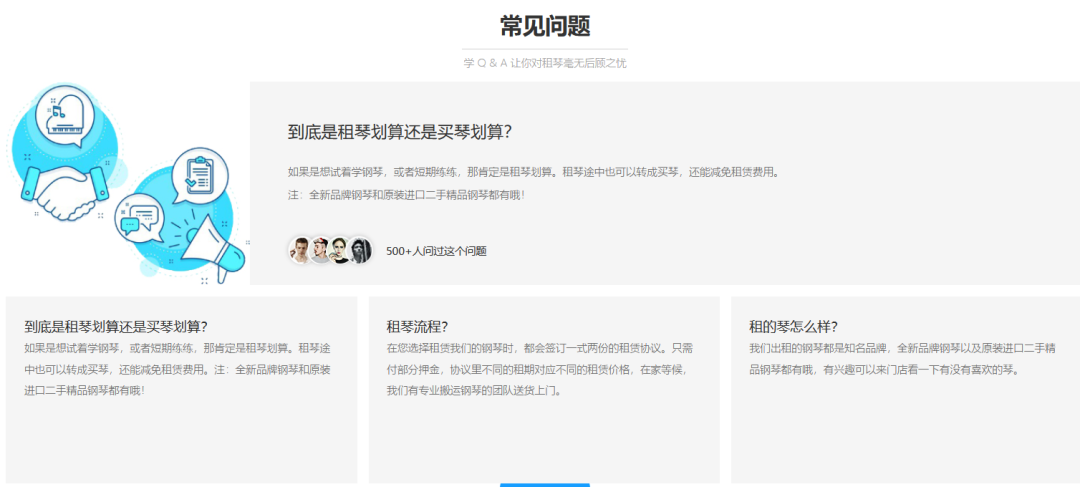Select the 租琴流程 question card title
Image resolution: width=1080 pixels, height=487 pixels.
[417, 326]
